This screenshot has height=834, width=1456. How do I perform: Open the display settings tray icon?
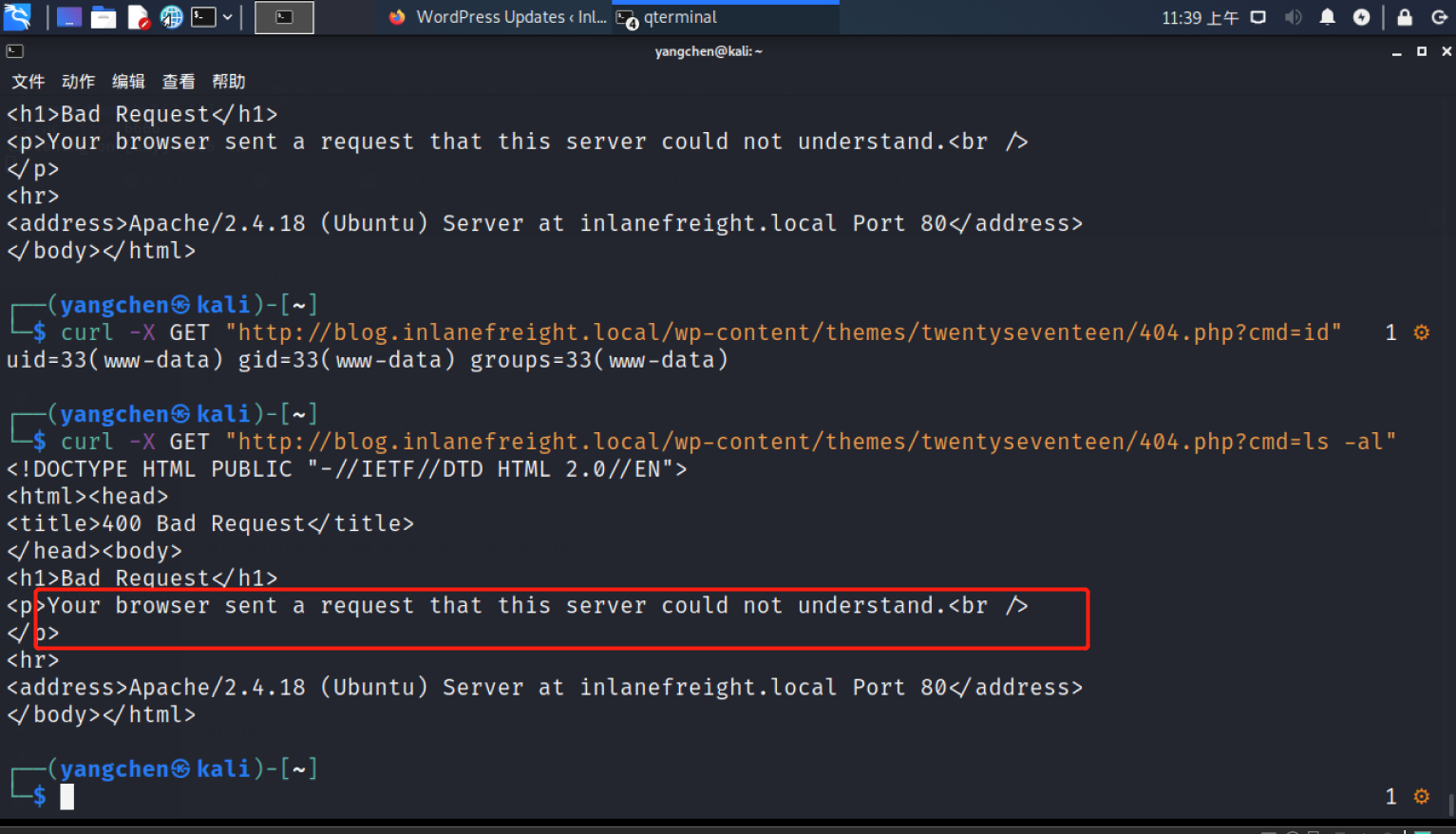click(x=1258, y=17)
